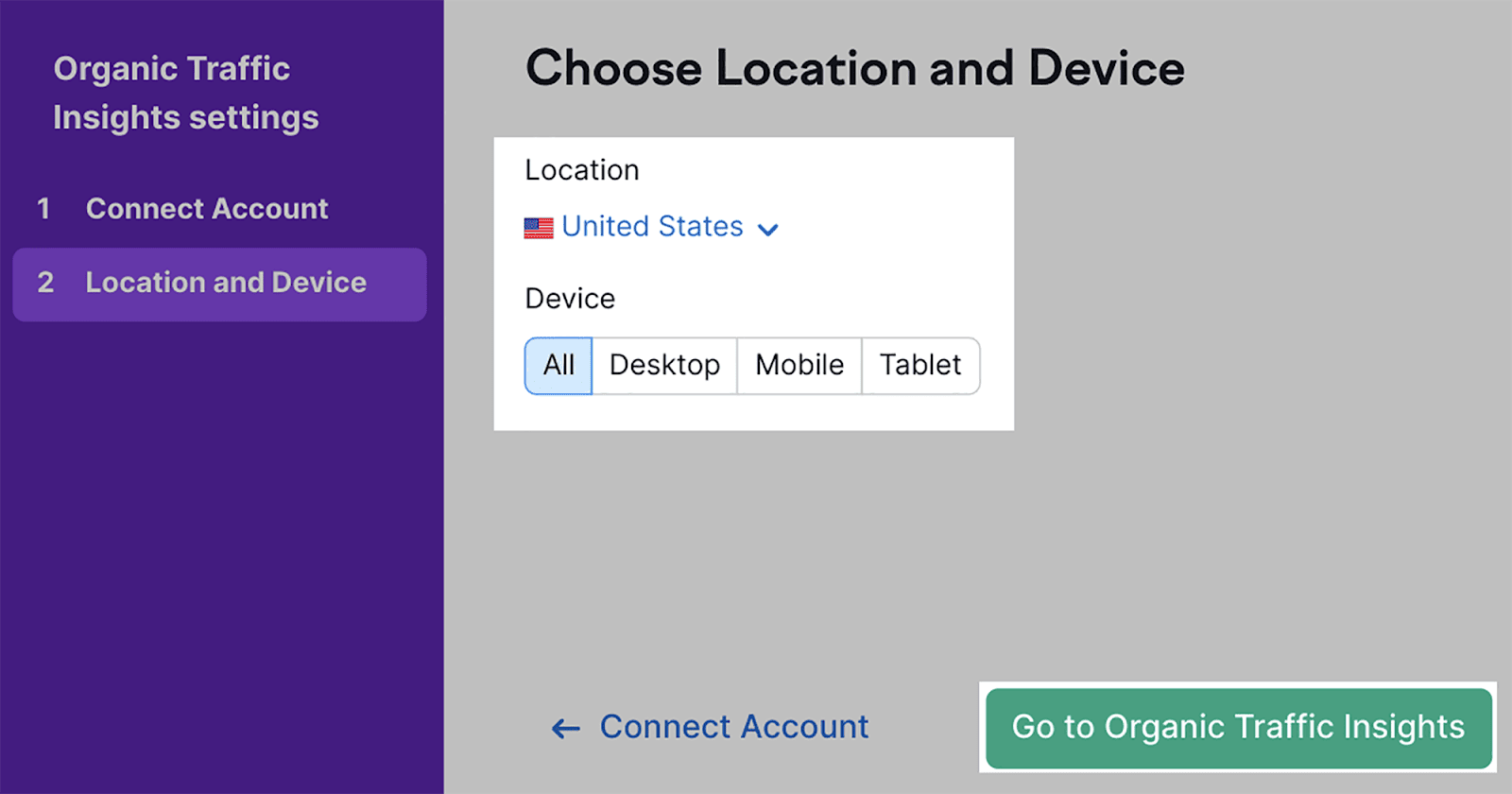Click "Insights settings" in sidebar title

pos(186,118)
